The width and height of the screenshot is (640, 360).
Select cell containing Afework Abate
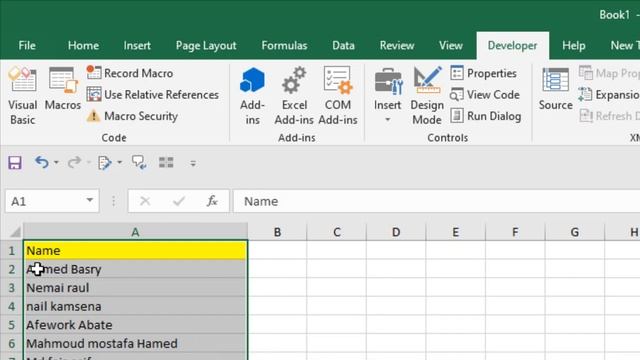(135, 325)
